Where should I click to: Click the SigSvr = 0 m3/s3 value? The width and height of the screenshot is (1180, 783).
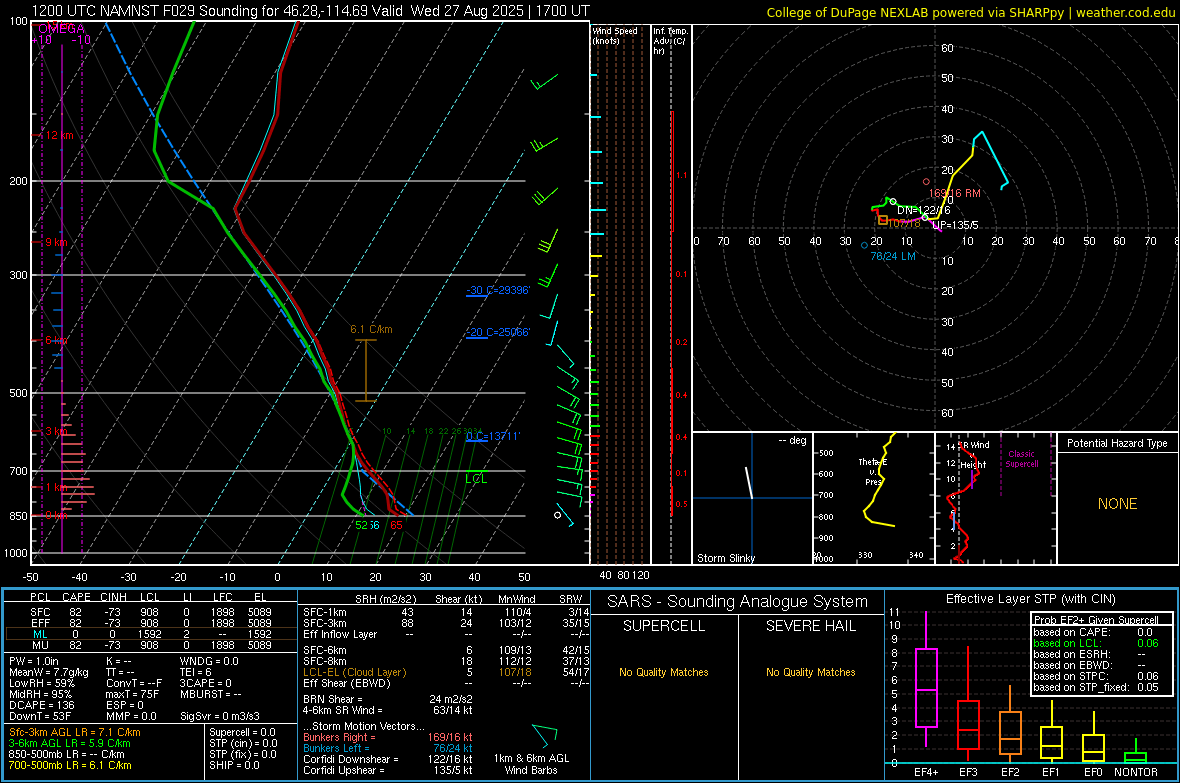[x=220, y=716]
